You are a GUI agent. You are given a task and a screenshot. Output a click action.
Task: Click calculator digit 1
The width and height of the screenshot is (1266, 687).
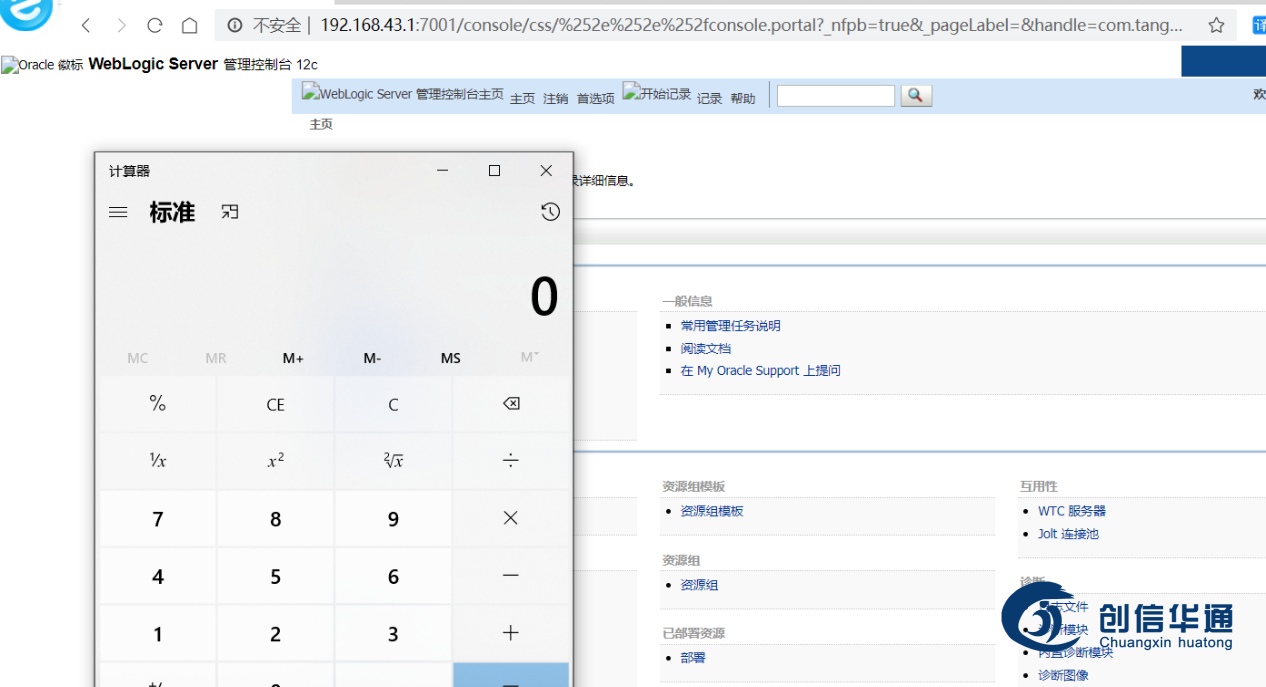click(x=158, y=633)
